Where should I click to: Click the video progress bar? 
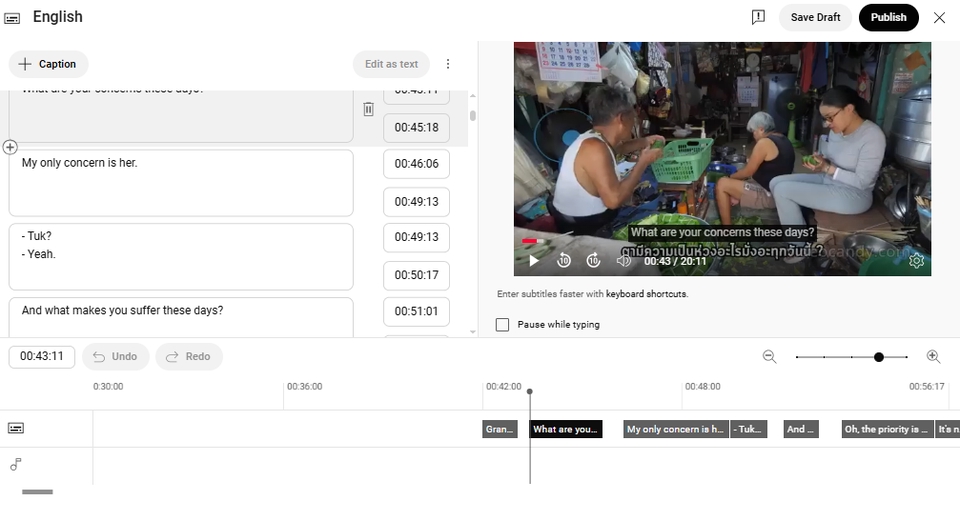coord(722,241)
